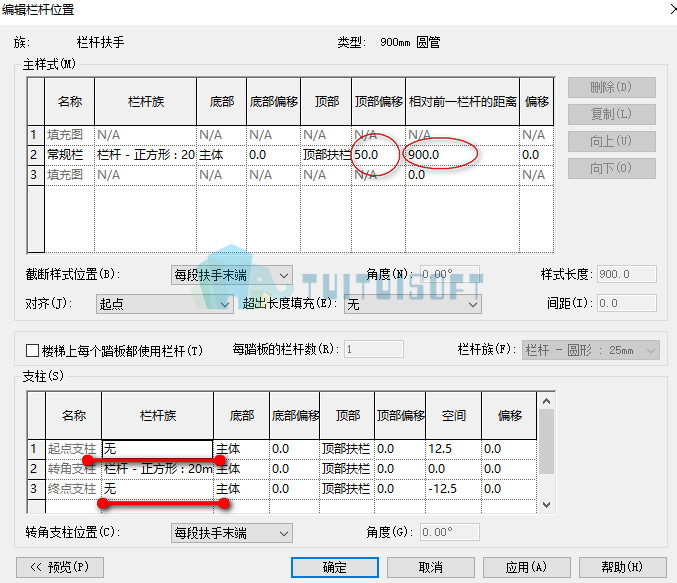Select 转角支柱 栏杆族 cell 正方形 : 20m
The height and width of the screenshot is (583, 677).
(x=157, y=469)
